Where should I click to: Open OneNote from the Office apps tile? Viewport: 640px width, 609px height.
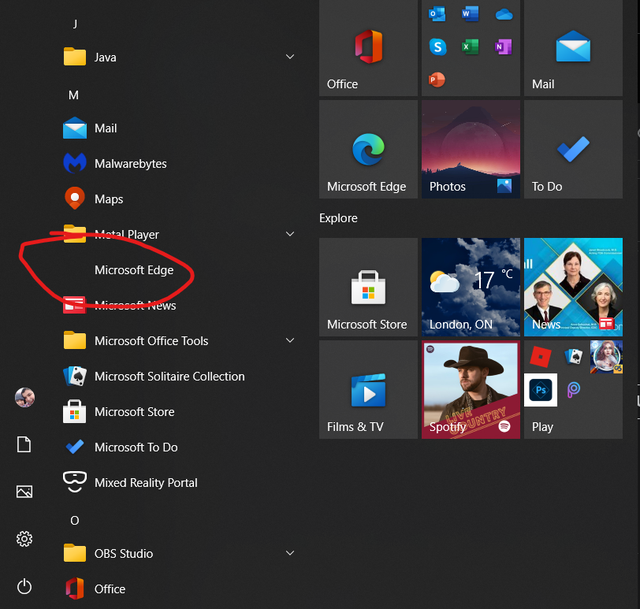503,47
